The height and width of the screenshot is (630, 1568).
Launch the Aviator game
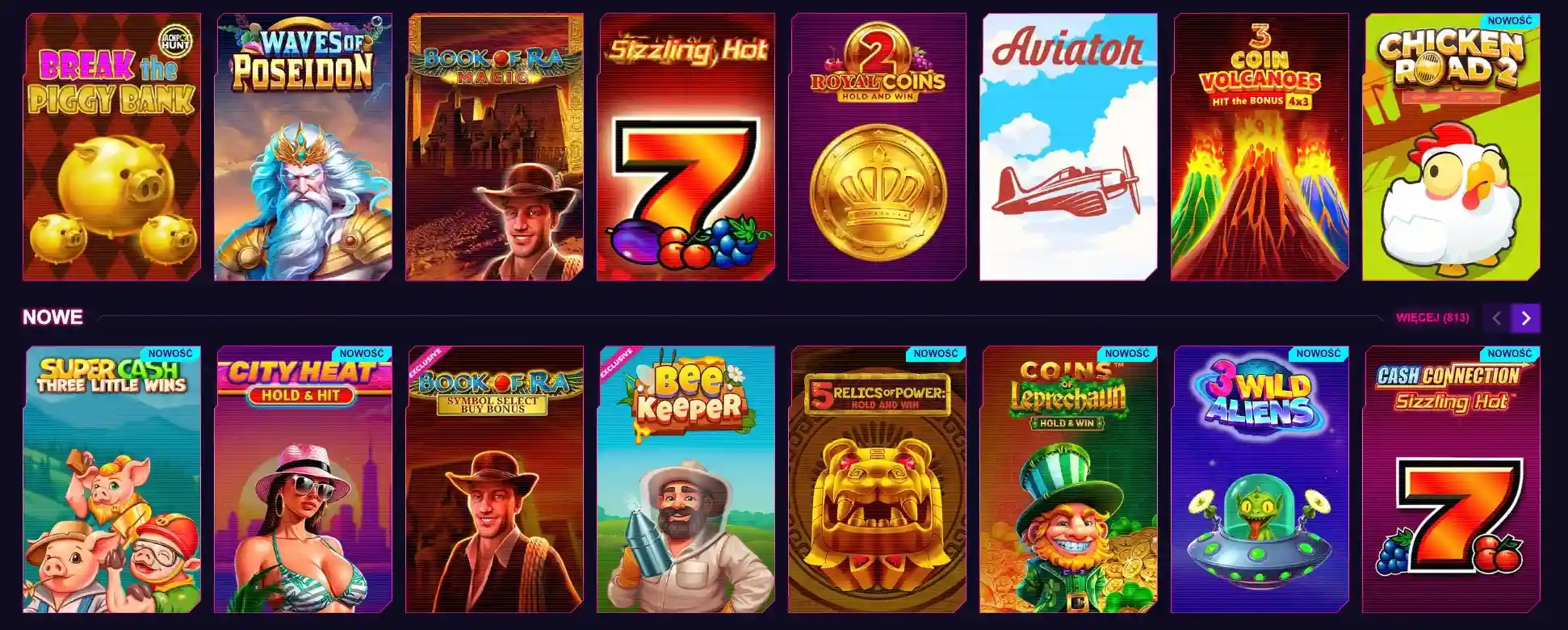tap(1069, 147)
